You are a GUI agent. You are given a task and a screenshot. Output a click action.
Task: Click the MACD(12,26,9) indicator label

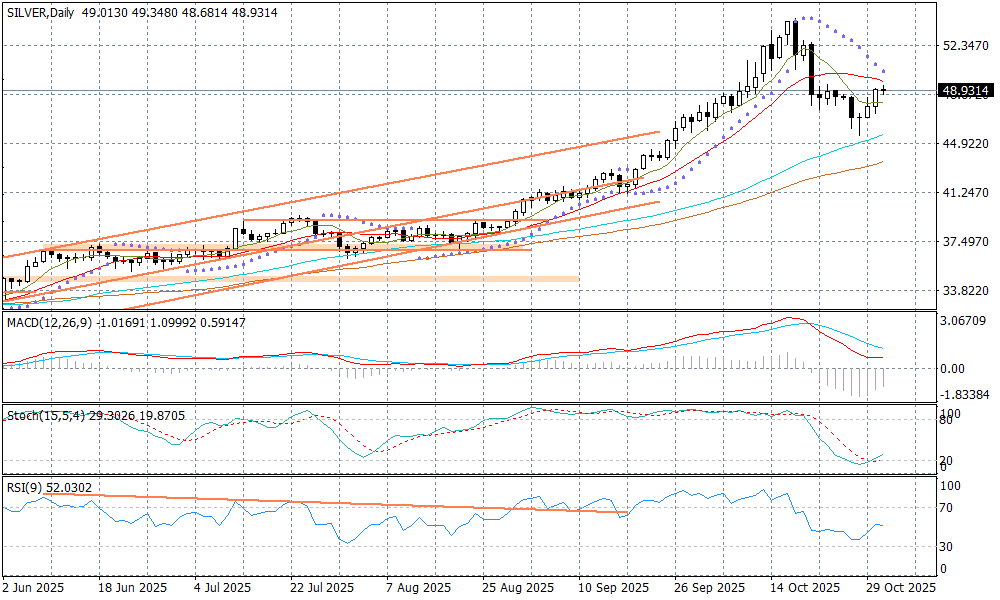tap(51, 322)
